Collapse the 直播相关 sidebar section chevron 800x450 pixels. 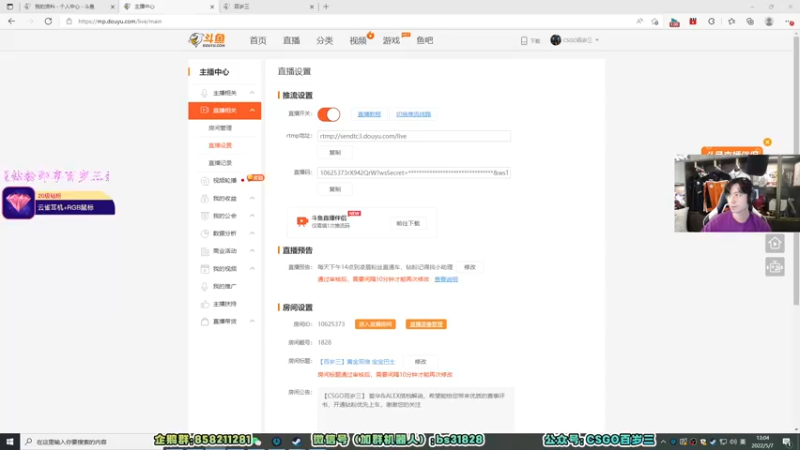point(252,110)
